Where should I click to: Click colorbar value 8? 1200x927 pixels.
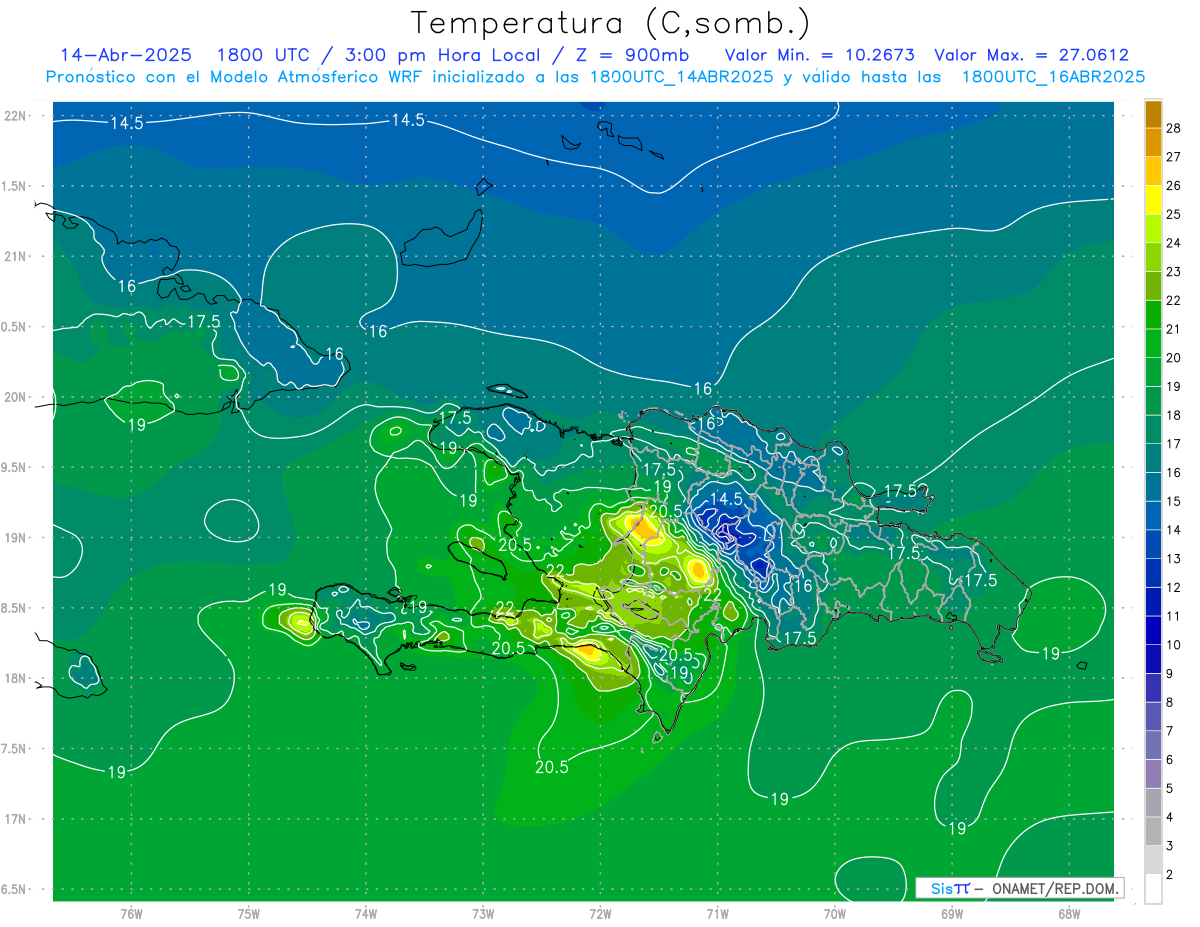click(x=1170, y=702)
